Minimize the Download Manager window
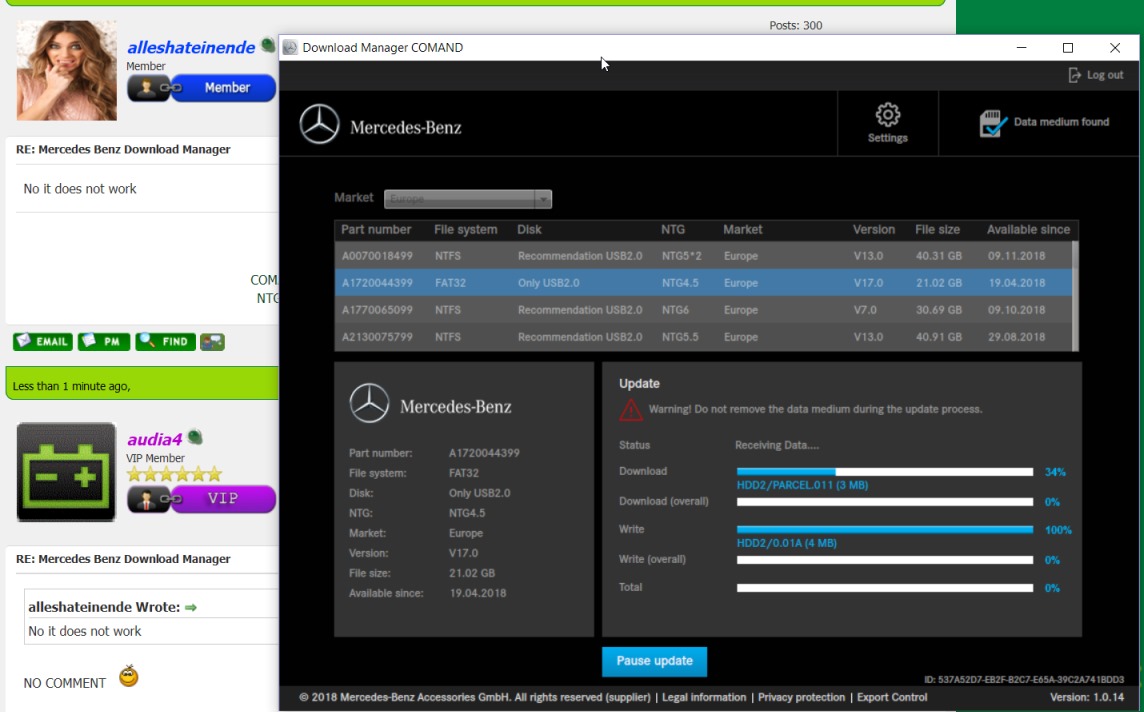The width and height of the screenshot is (1144, 712). pos(1021,47)
